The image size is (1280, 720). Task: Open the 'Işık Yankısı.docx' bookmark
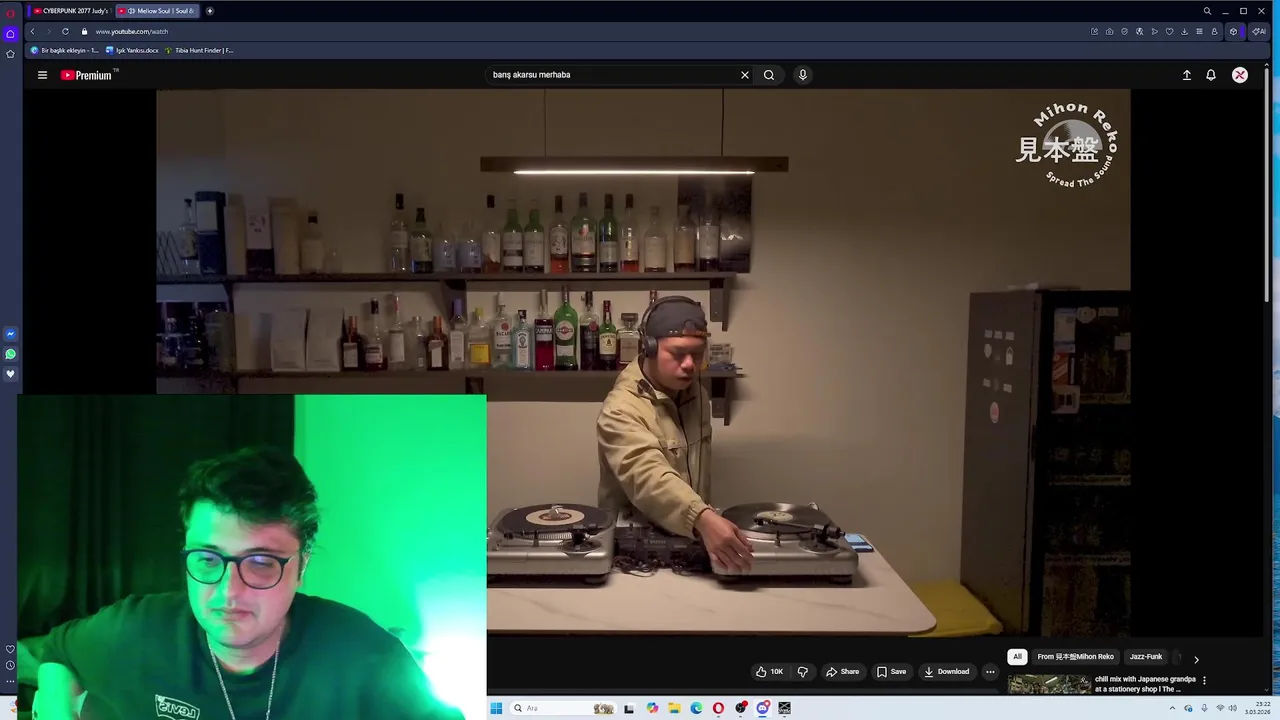coord(132,50)
